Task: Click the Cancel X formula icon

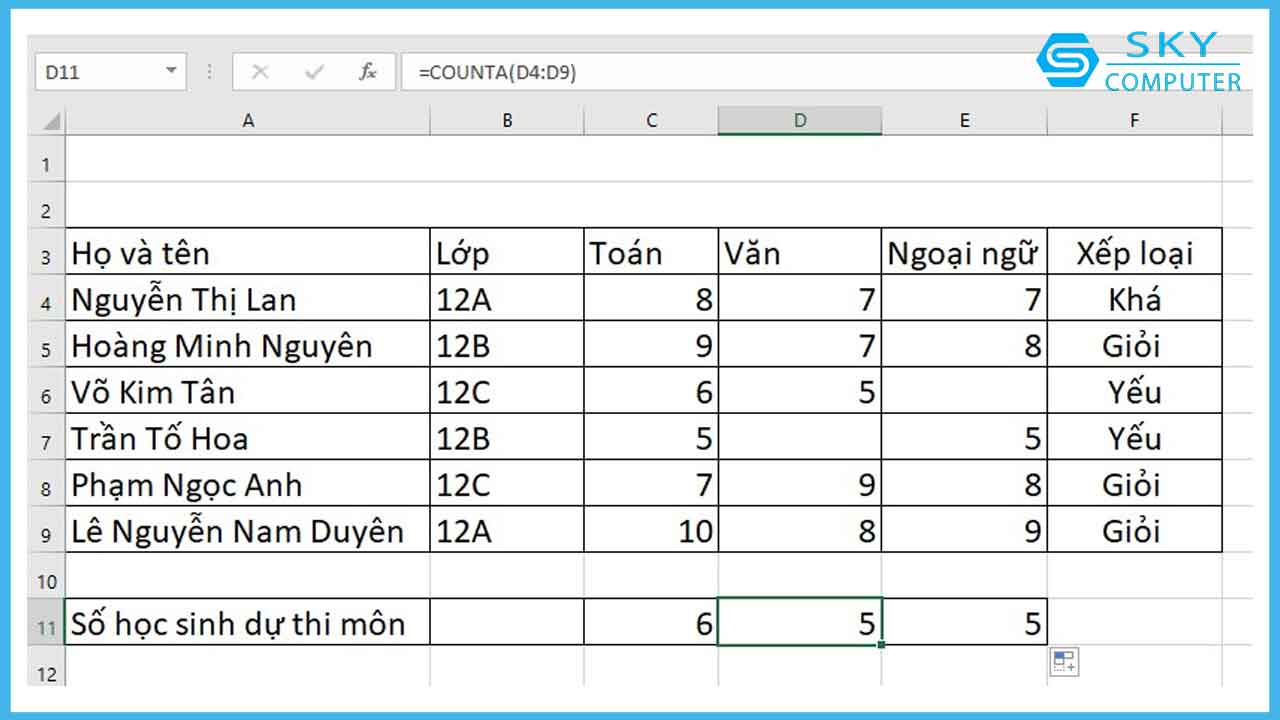Action: click(260, 72)
